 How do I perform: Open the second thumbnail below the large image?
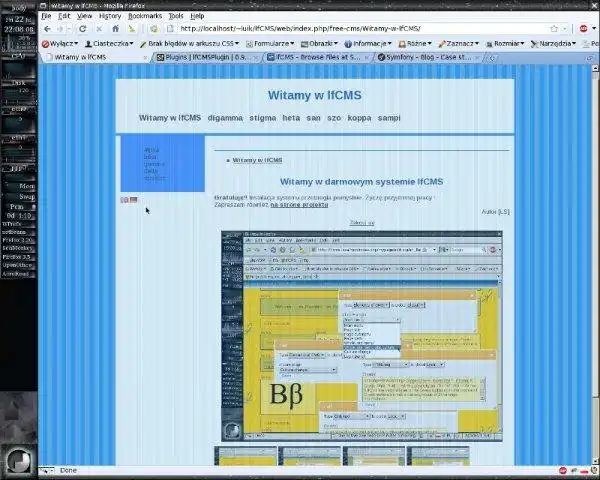coord(310,456)
